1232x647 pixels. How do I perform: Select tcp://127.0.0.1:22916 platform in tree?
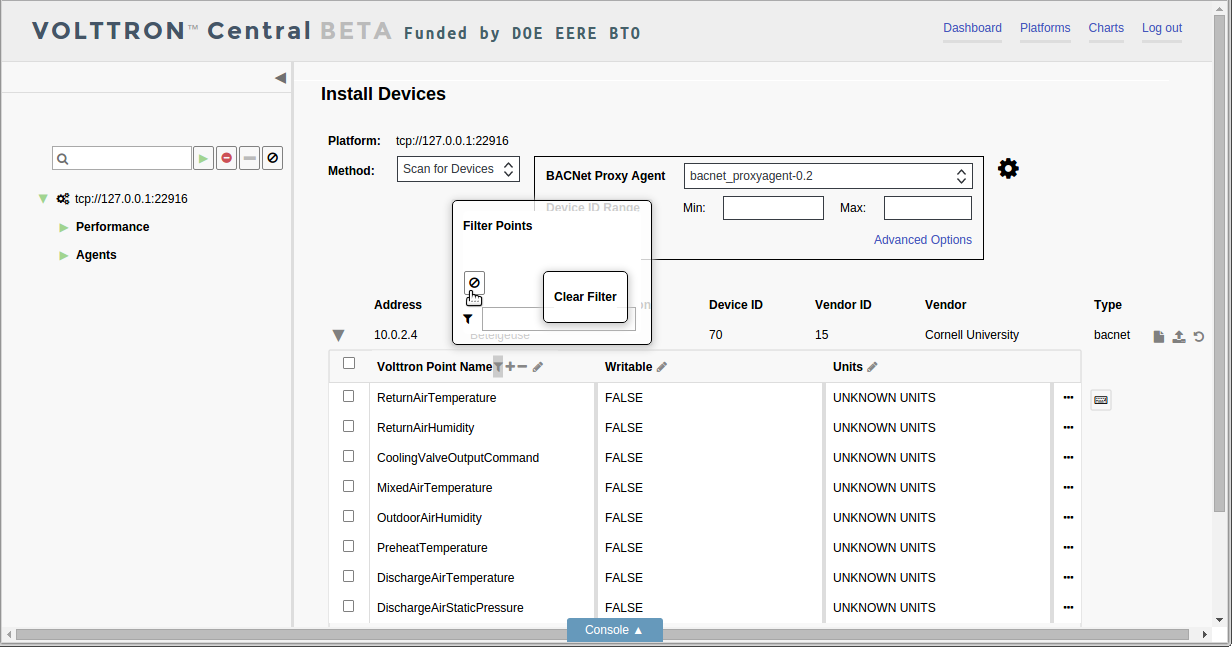pos(131,199)
